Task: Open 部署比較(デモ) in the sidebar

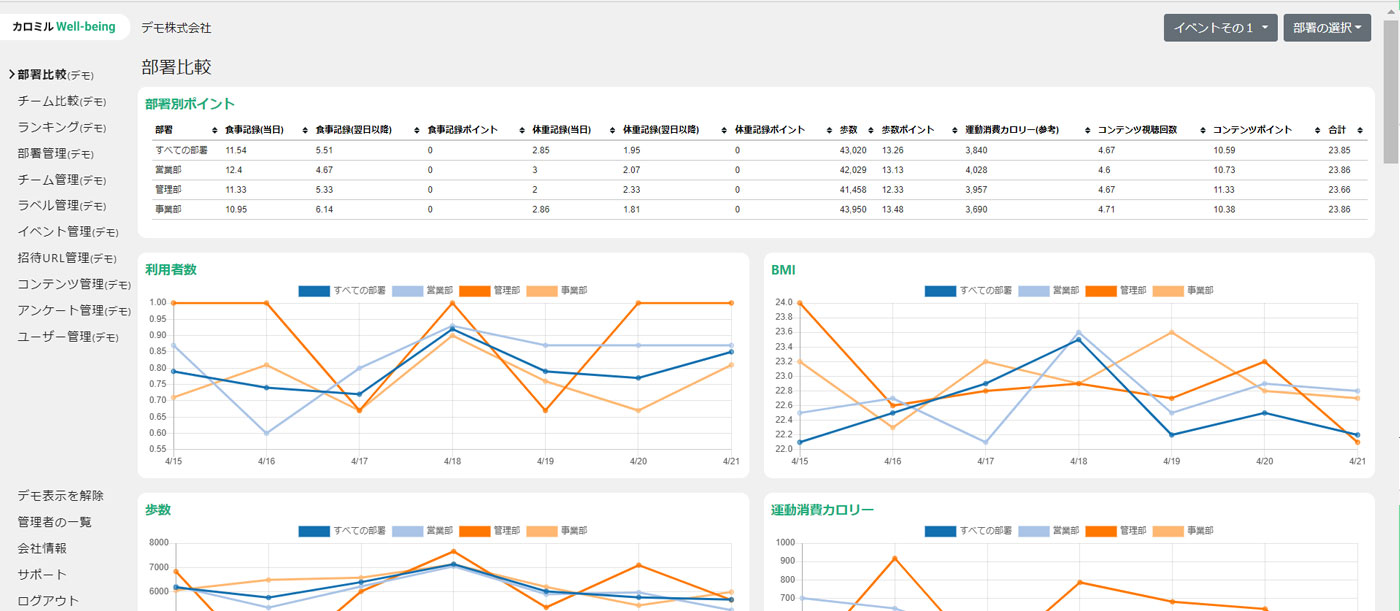Action: pyautogui.click(x=56, y=74)
